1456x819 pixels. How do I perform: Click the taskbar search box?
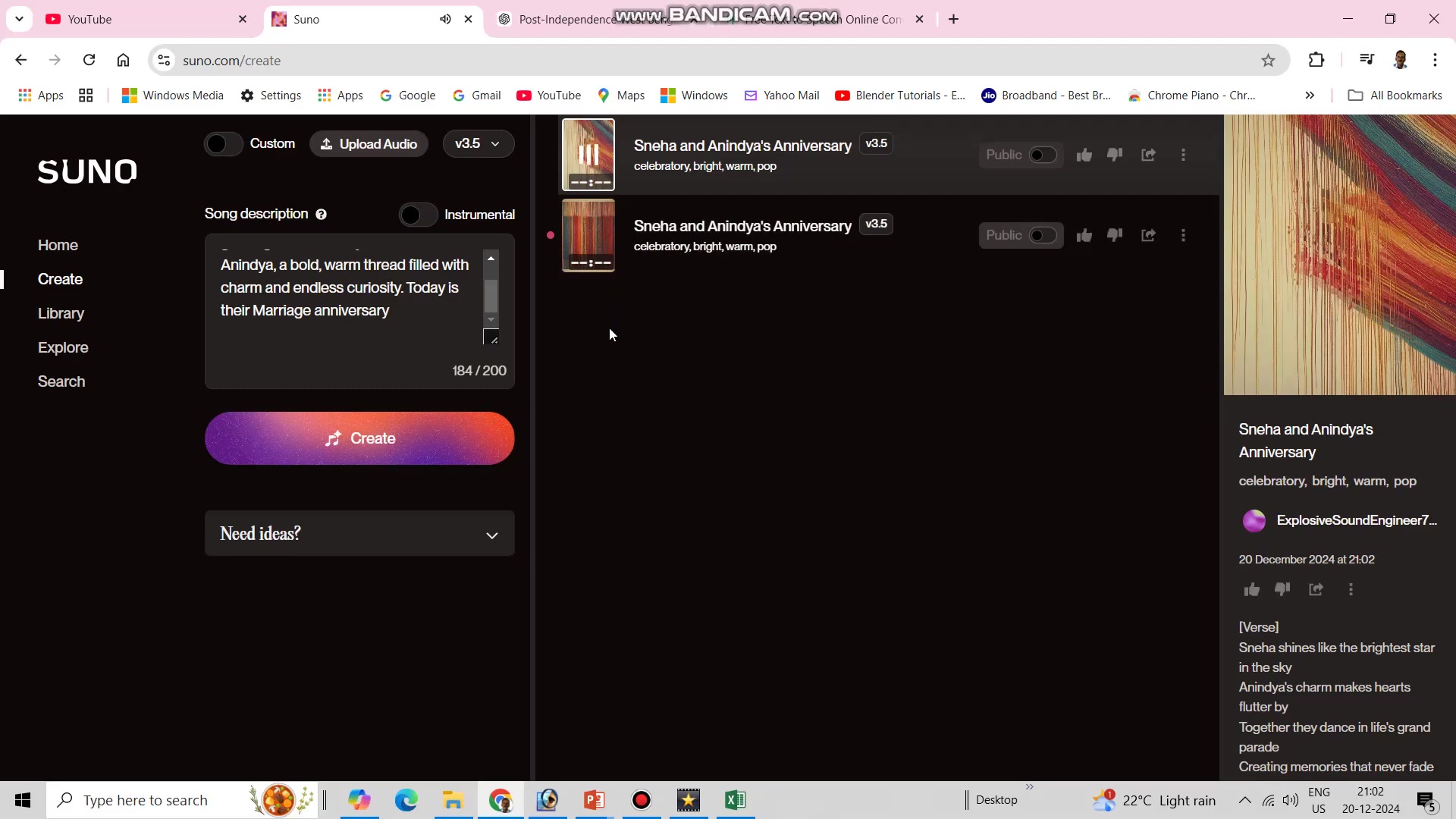click(182, 800)
